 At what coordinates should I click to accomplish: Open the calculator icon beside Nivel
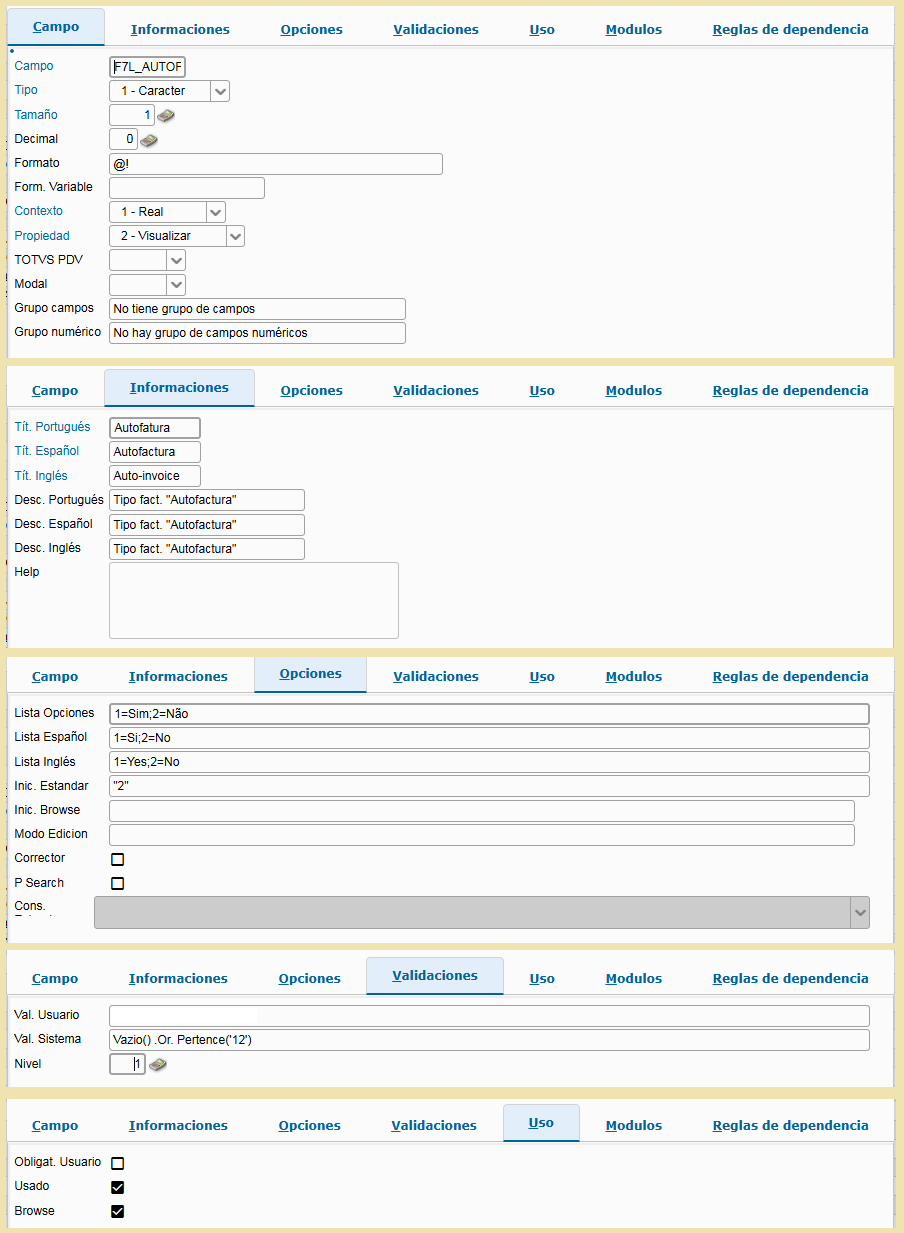[x=158, y=1065]
